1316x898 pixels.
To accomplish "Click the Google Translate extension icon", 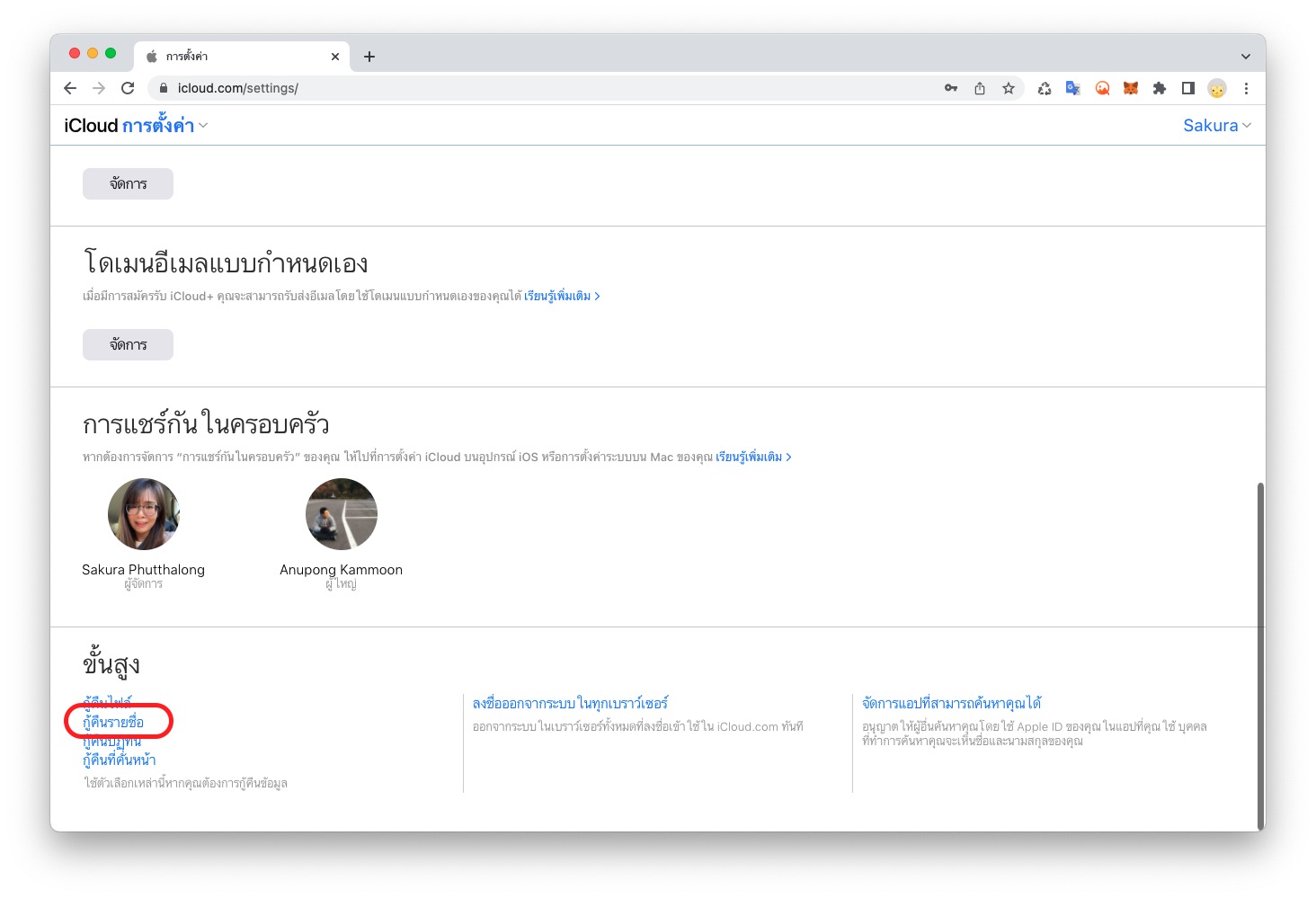I will pos(1072,88).
